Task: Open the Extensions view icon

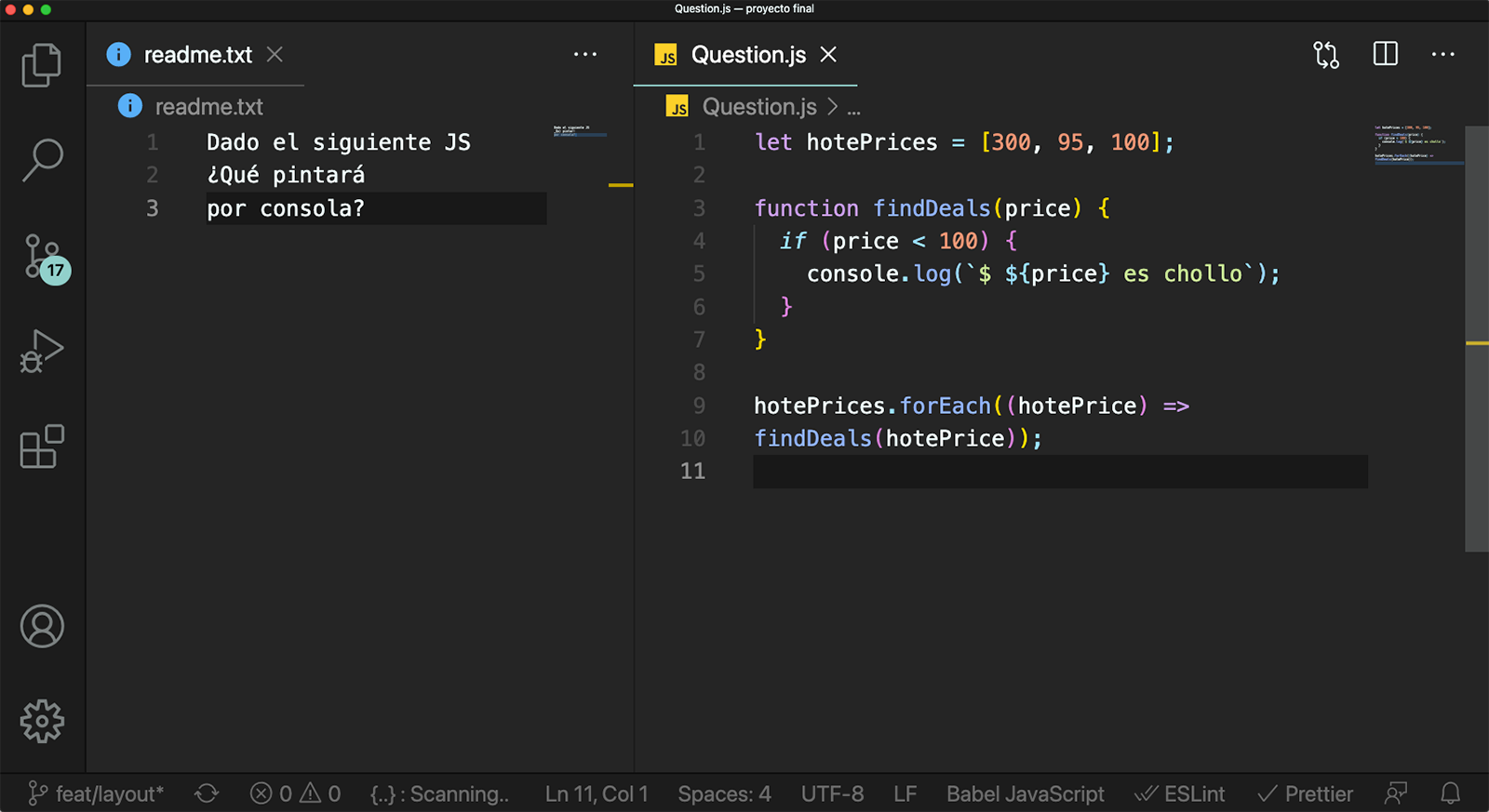Action: pyautogui.click(x=42, y=447)
